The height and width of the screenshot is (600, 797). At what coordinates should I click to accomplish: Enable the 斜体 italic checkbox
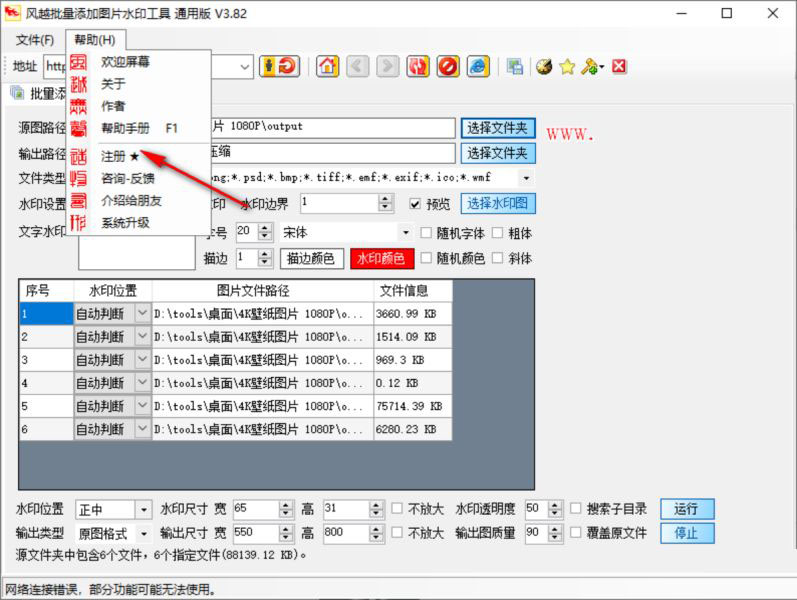coord(498,258)
